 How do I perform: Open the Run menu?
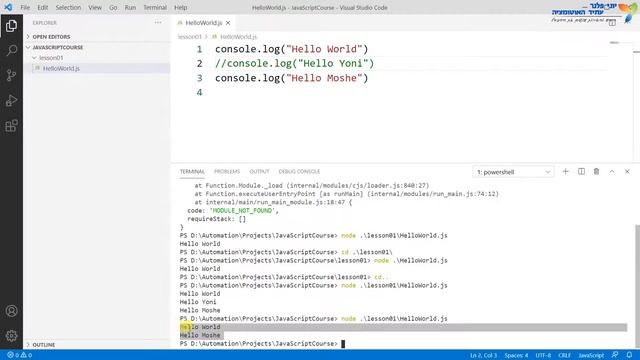130,7
